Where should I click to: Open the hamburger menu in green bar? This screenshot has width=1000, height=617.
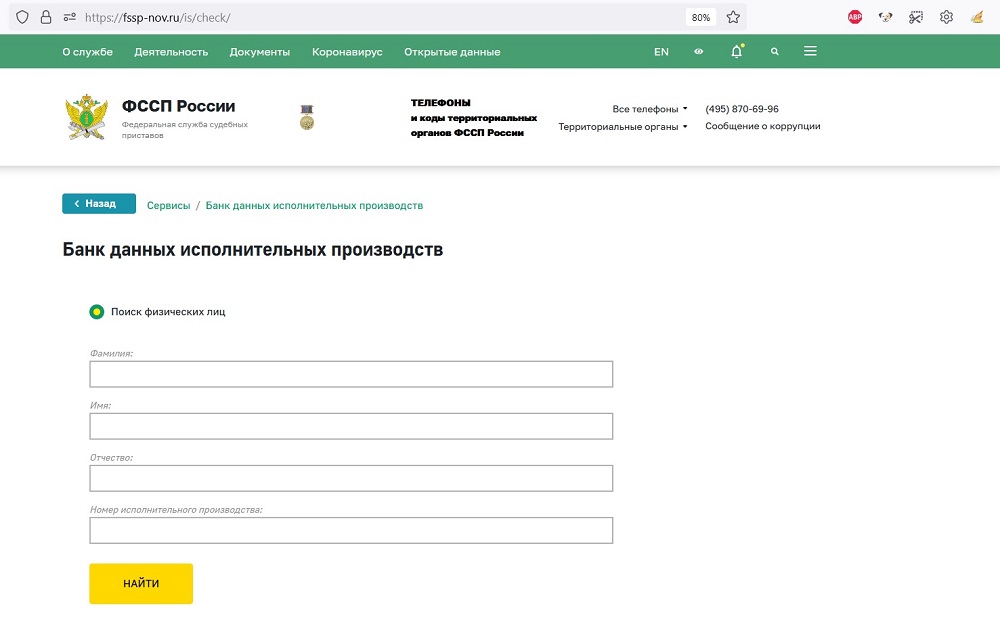(810, 52)
